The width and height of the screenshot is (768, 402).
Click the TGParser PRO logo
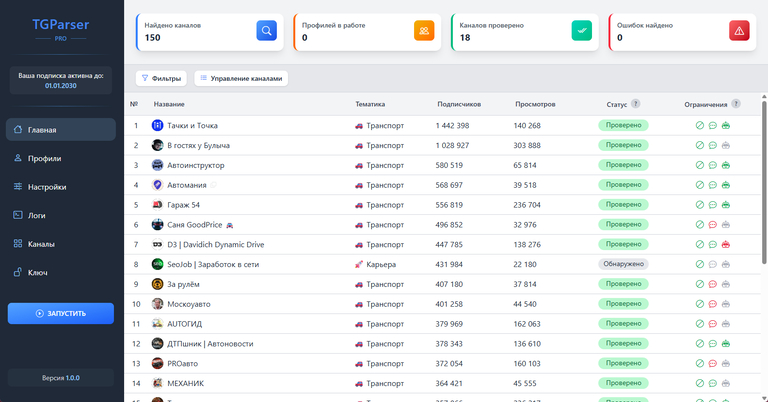click(61, 29)
